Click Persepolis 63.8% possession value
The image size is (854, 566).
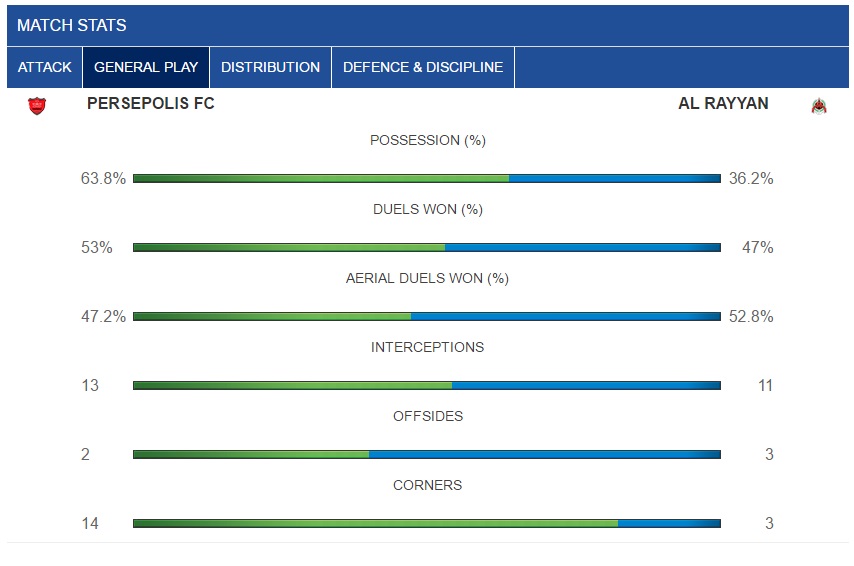tap(104, 179)
